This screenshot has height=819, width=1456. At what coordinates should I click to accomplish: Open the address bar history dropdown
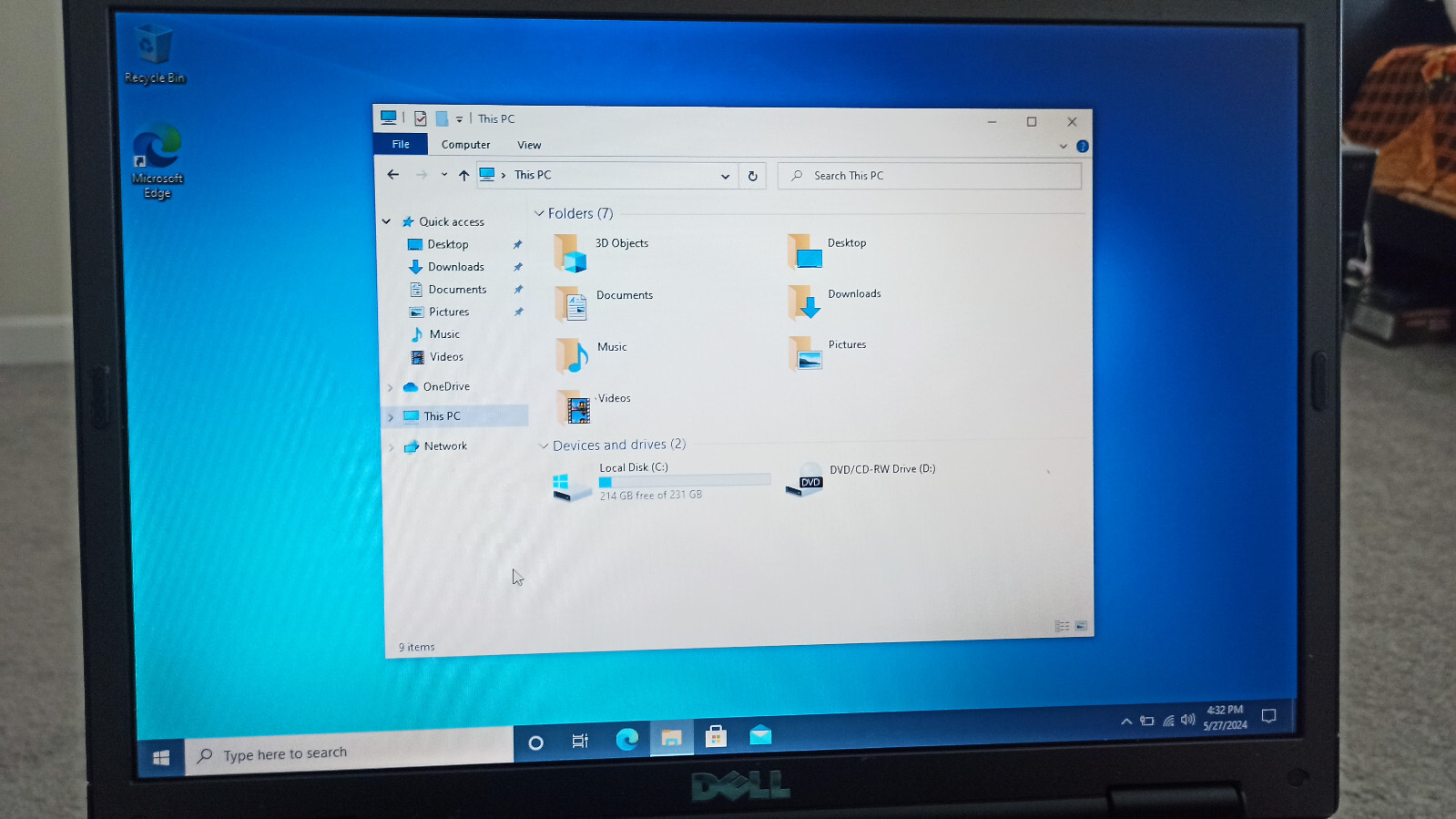[x=725, y=176]
